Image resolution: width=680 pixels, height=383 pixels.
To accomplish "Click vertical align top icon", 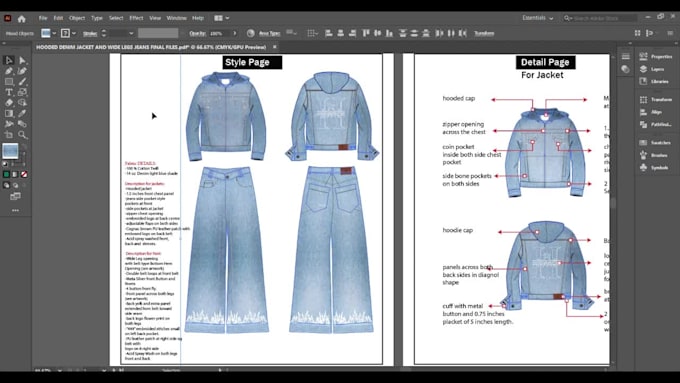I will click(x=366, y=33).
